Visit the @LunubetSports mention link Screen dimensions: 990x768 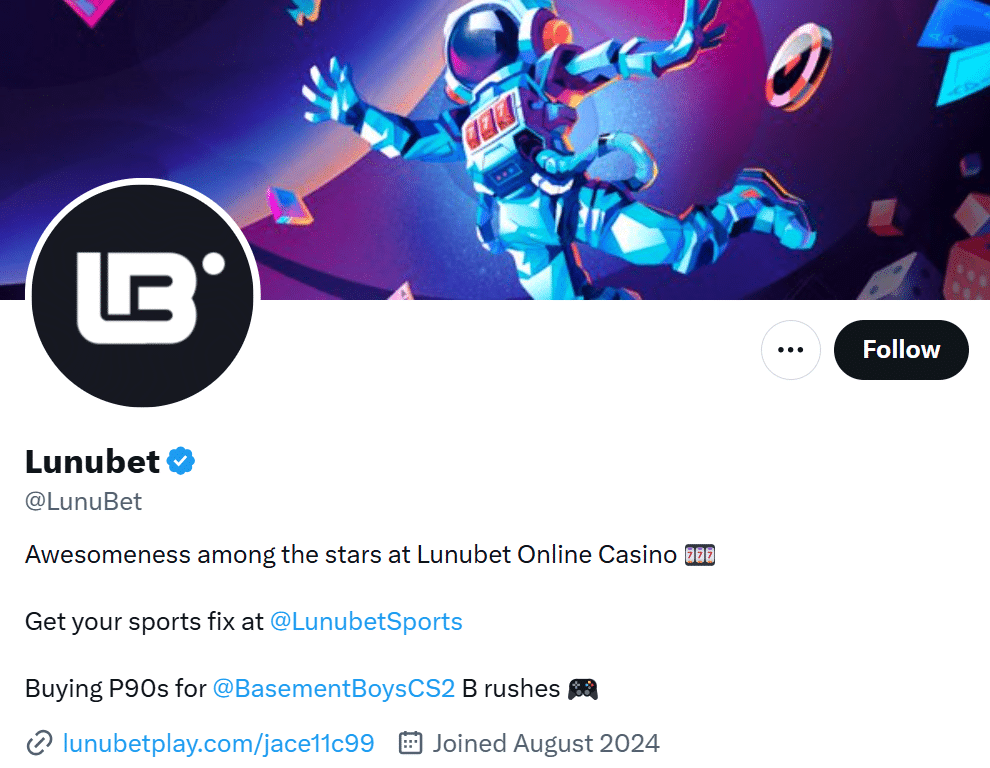366,621
